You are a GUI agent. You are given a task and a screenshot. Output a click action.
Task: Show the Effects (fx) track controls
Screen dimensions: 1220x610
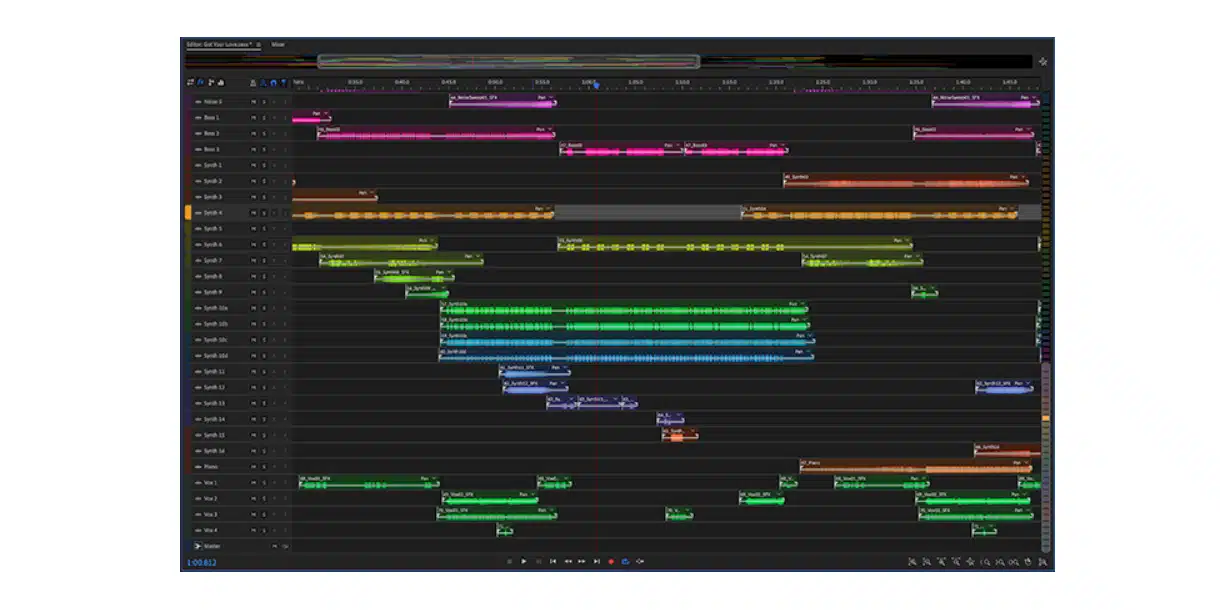point(200,83)
